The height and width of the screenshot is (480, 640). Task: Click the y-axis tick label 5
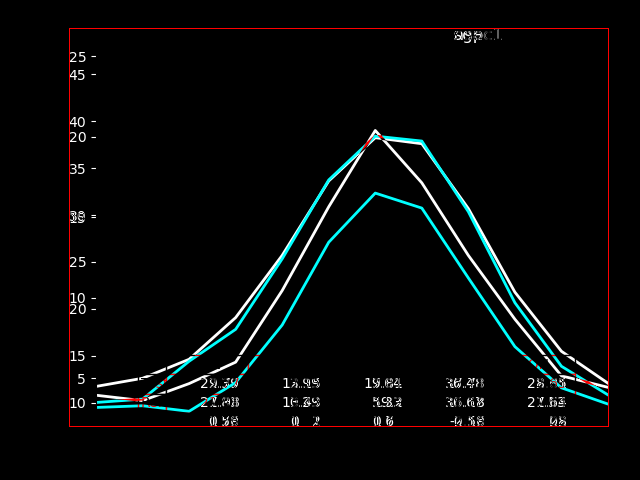[82, 379]
